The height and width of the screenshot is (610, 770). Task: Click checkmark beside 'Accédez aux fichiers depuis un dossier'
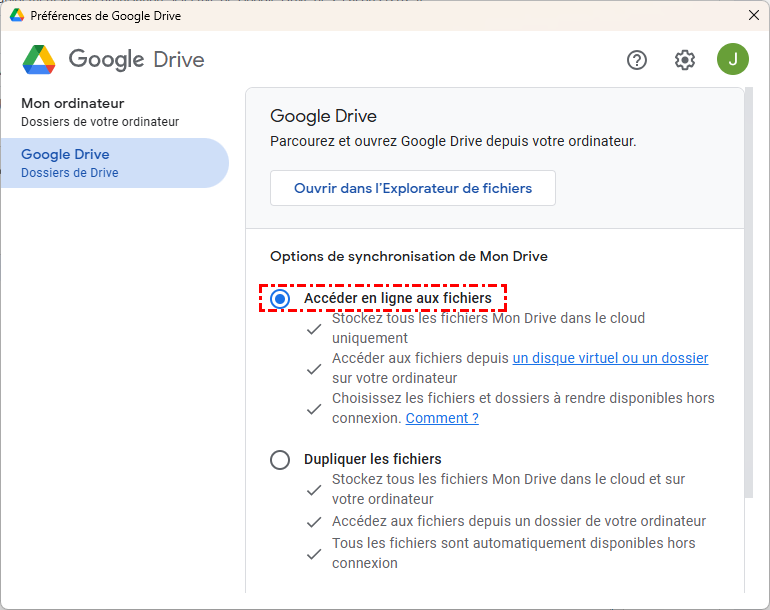click(315, 522)
